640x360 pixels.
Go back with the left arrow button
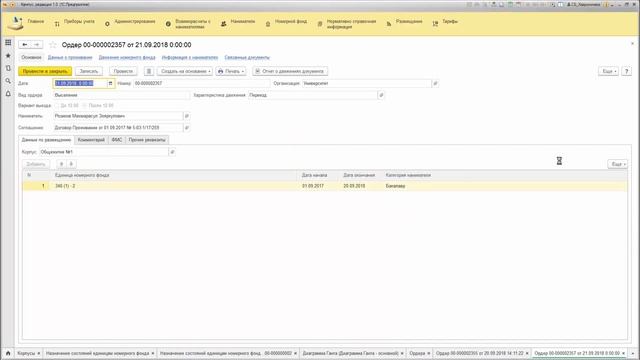point(24,44)
